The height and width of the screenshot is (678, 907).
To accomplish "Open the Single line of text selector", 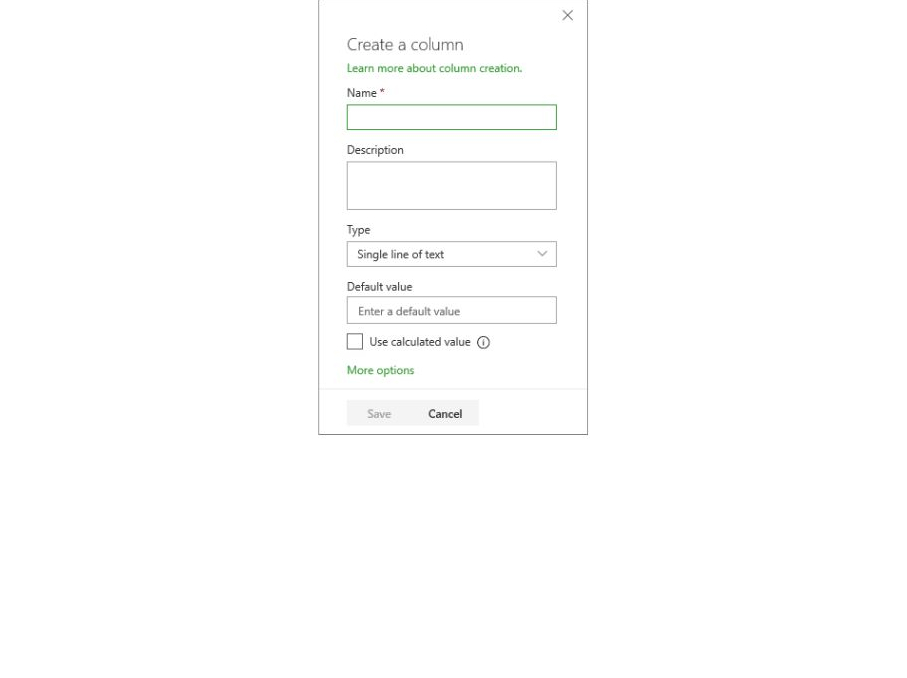I will point(452,254).
